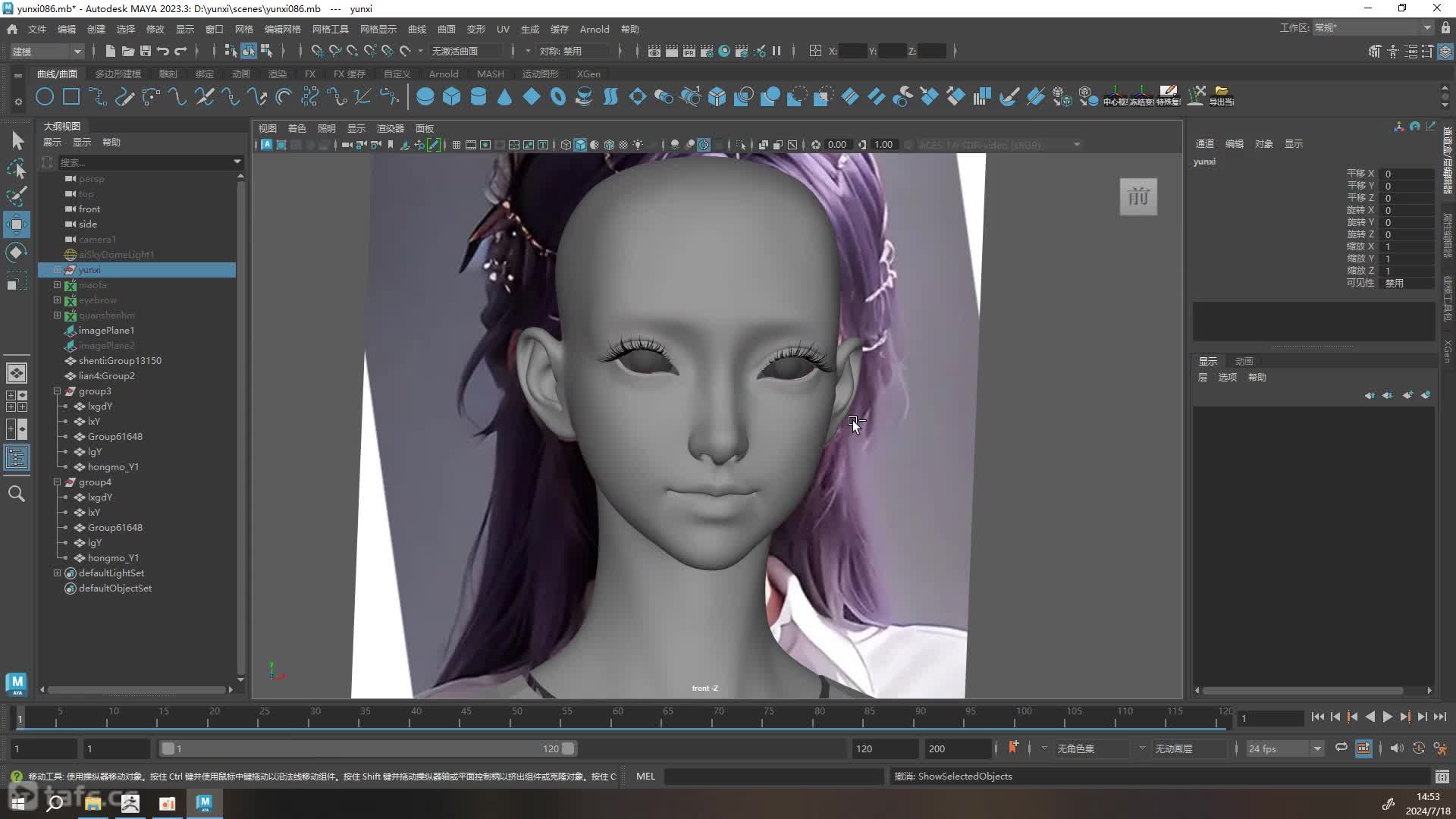Image resolution: width=1456 pixels, height=819 pixels.
Task: Select the NURBS square shelf icon
Action: tap(71, 96)
